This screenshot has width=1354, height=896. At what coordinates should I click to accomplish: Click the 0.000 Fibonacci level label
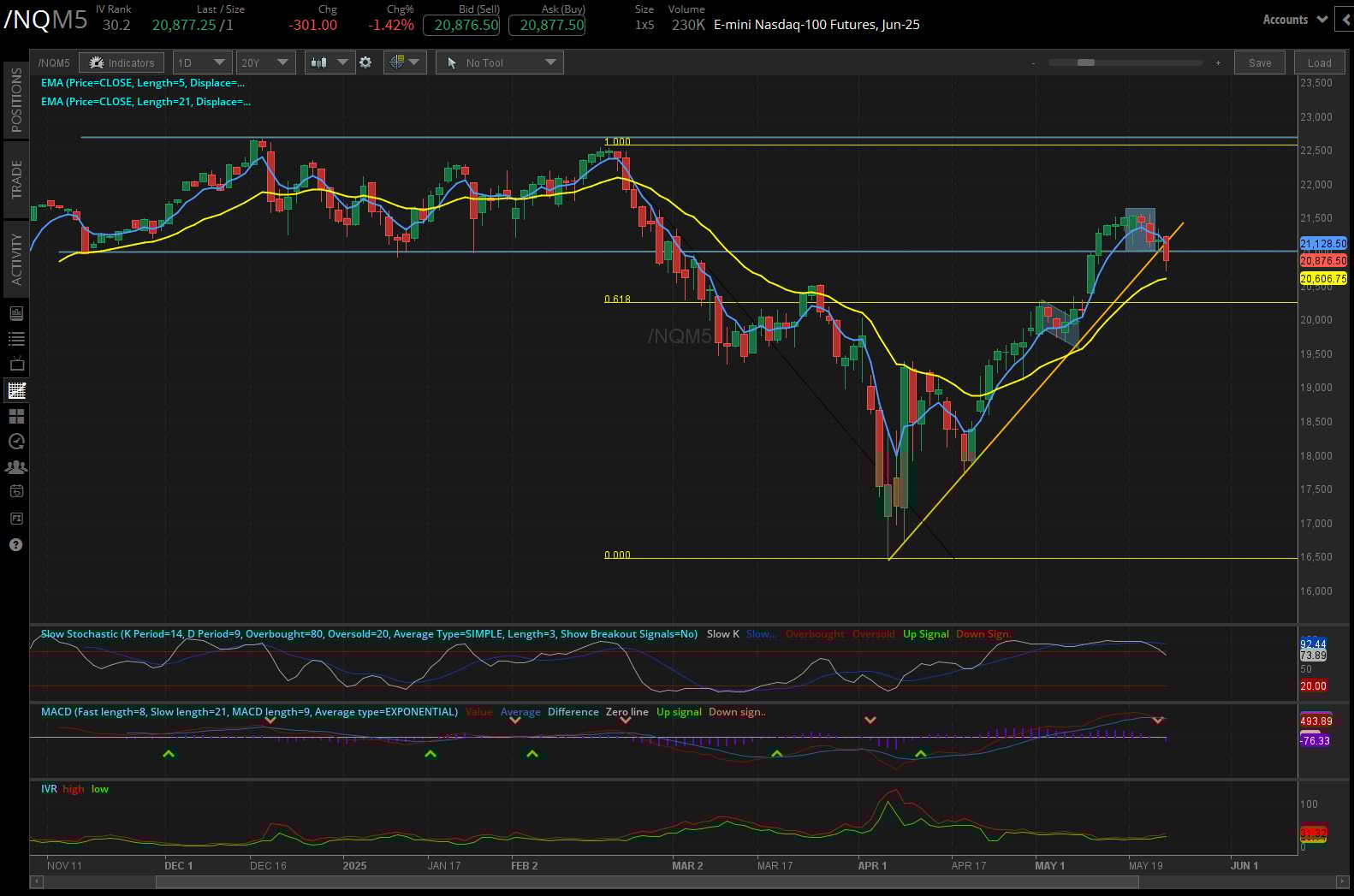(617, 555)
